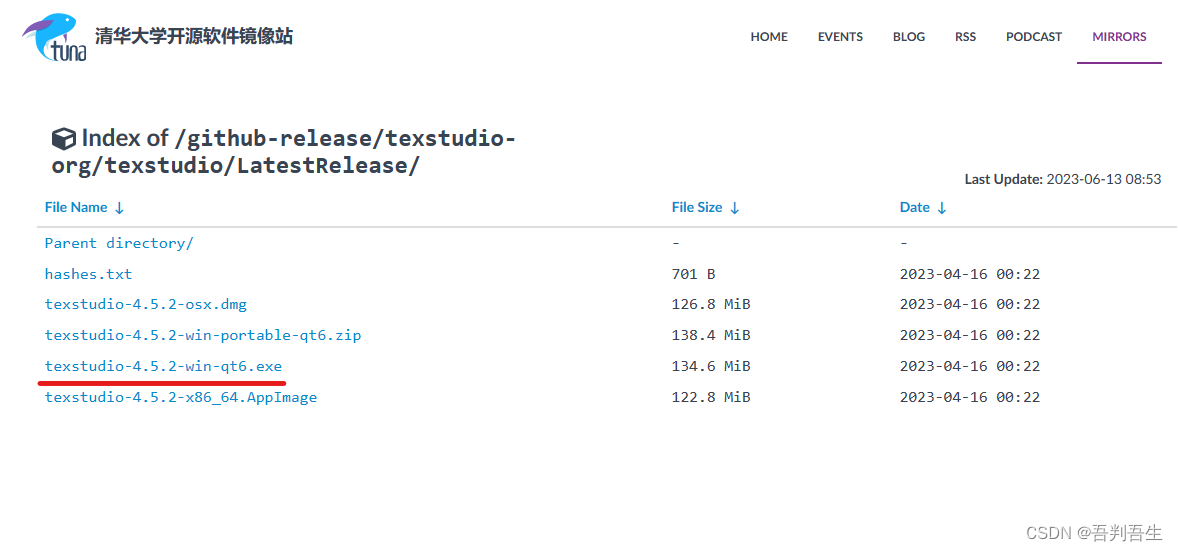
Task: Click the 126.8 MiB file size
Action: (711, 304)
